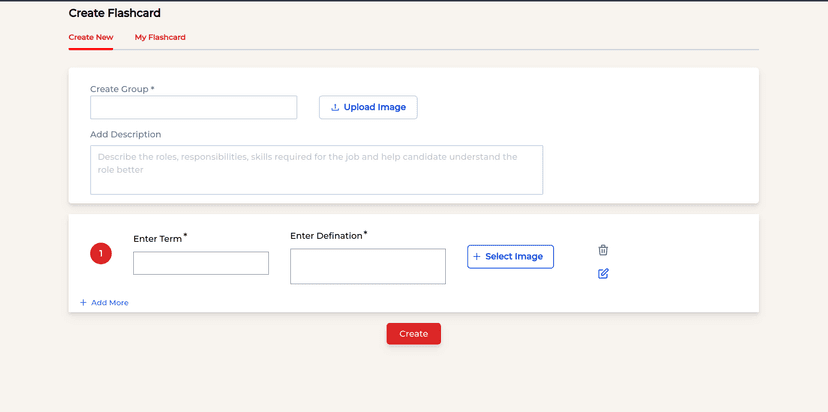Click into the Add Description text area
Image resolution: width=828 pixels, height=412 pixels.
316,170
